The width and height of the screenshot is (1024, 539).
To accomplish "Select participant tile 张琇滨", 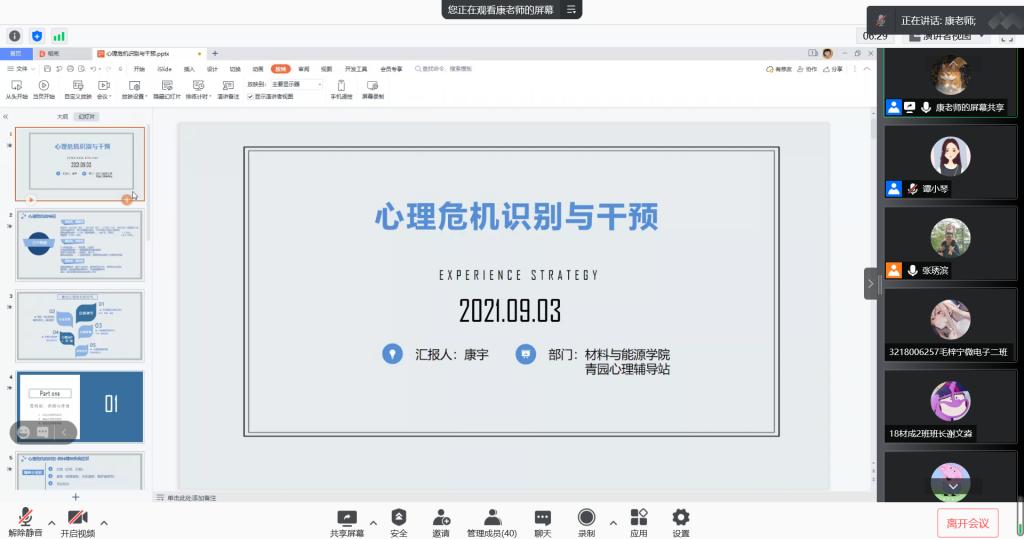I will (x=950, y=246).
